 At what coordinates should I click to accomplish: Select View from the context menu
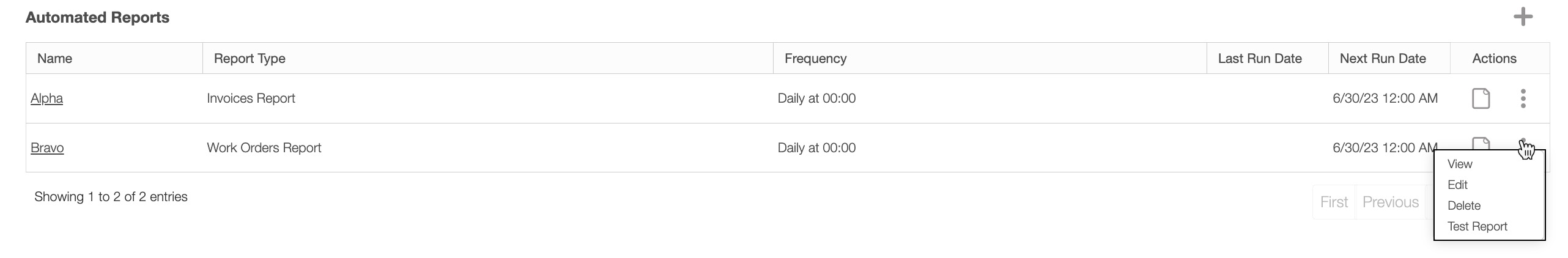pyautogui.click(x=1460, y=164)
